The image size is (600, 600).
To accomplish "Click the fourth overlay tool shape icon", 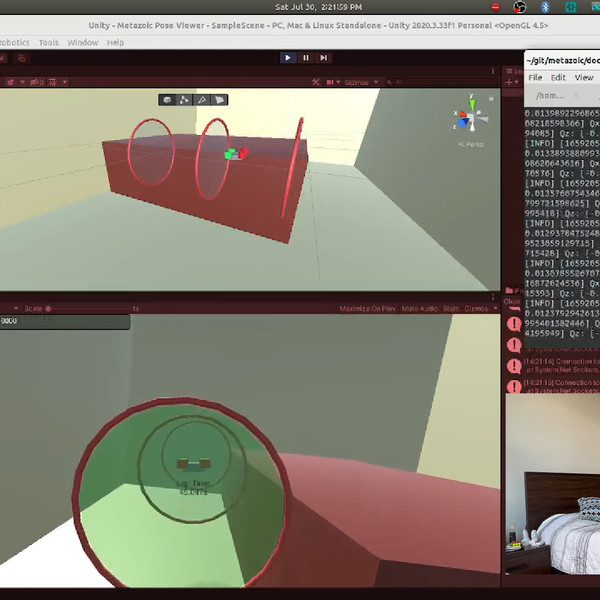I will click(x=219, y=100).
